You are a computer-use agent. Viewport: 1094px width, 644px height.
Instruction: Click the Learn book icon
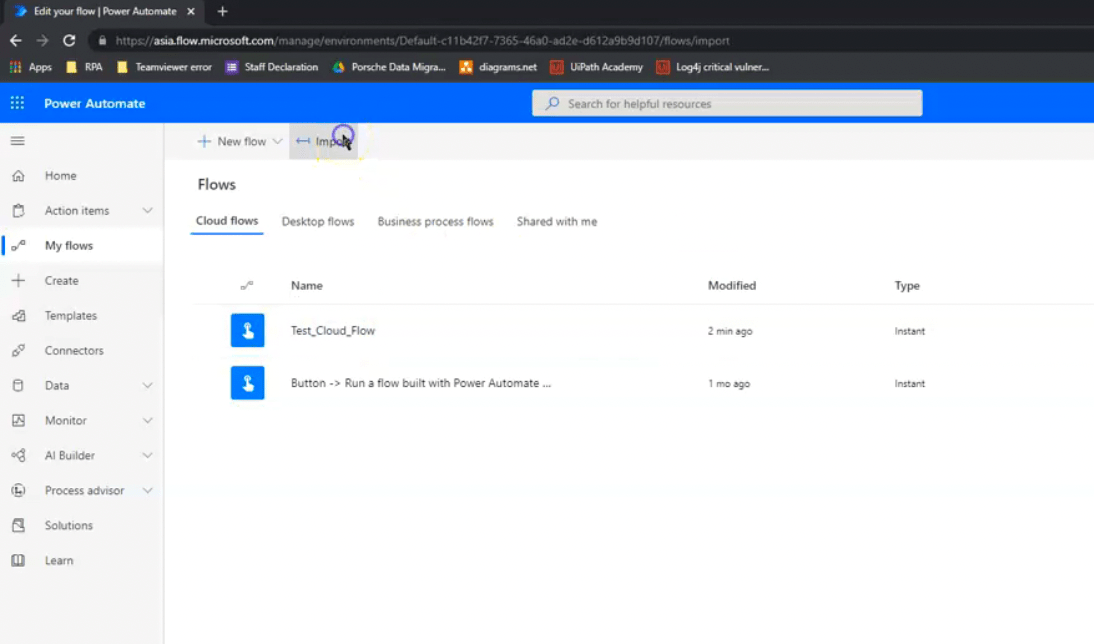18,560
